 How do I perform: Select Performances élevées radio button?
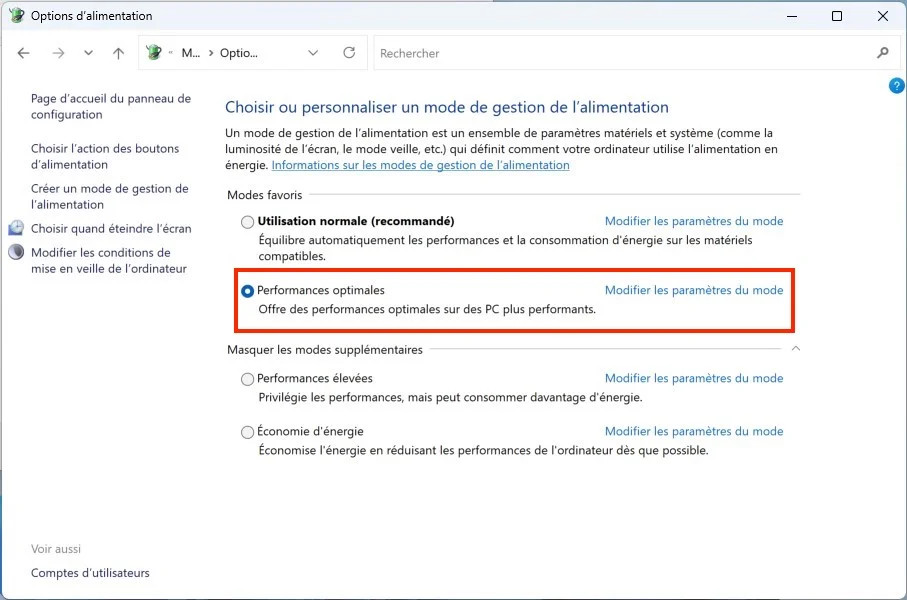pyautogui.click(x=247, y=379)
